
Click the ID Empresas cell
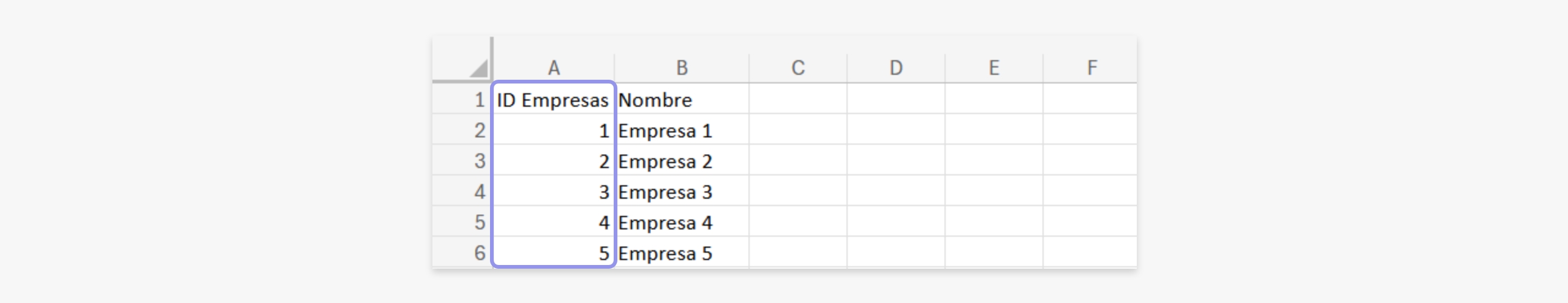click(x=554, y=99)
